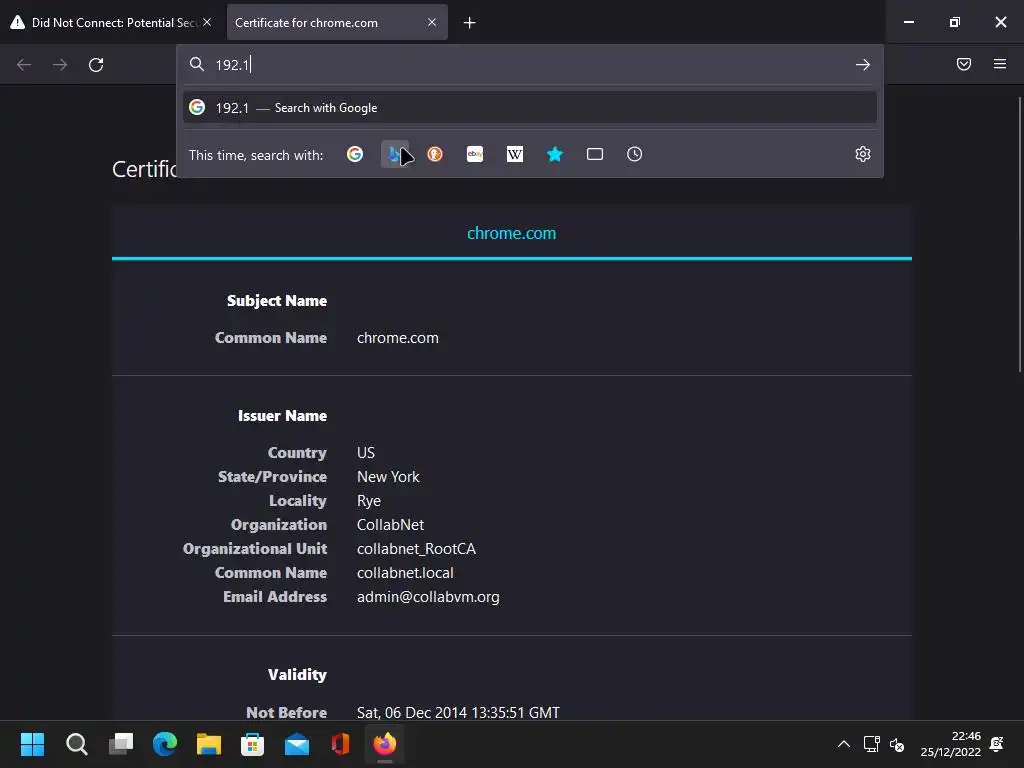Click the Google search engine shortcut icon
Image resolution: width=1024 pixels, height=768 pixels.
355,154
